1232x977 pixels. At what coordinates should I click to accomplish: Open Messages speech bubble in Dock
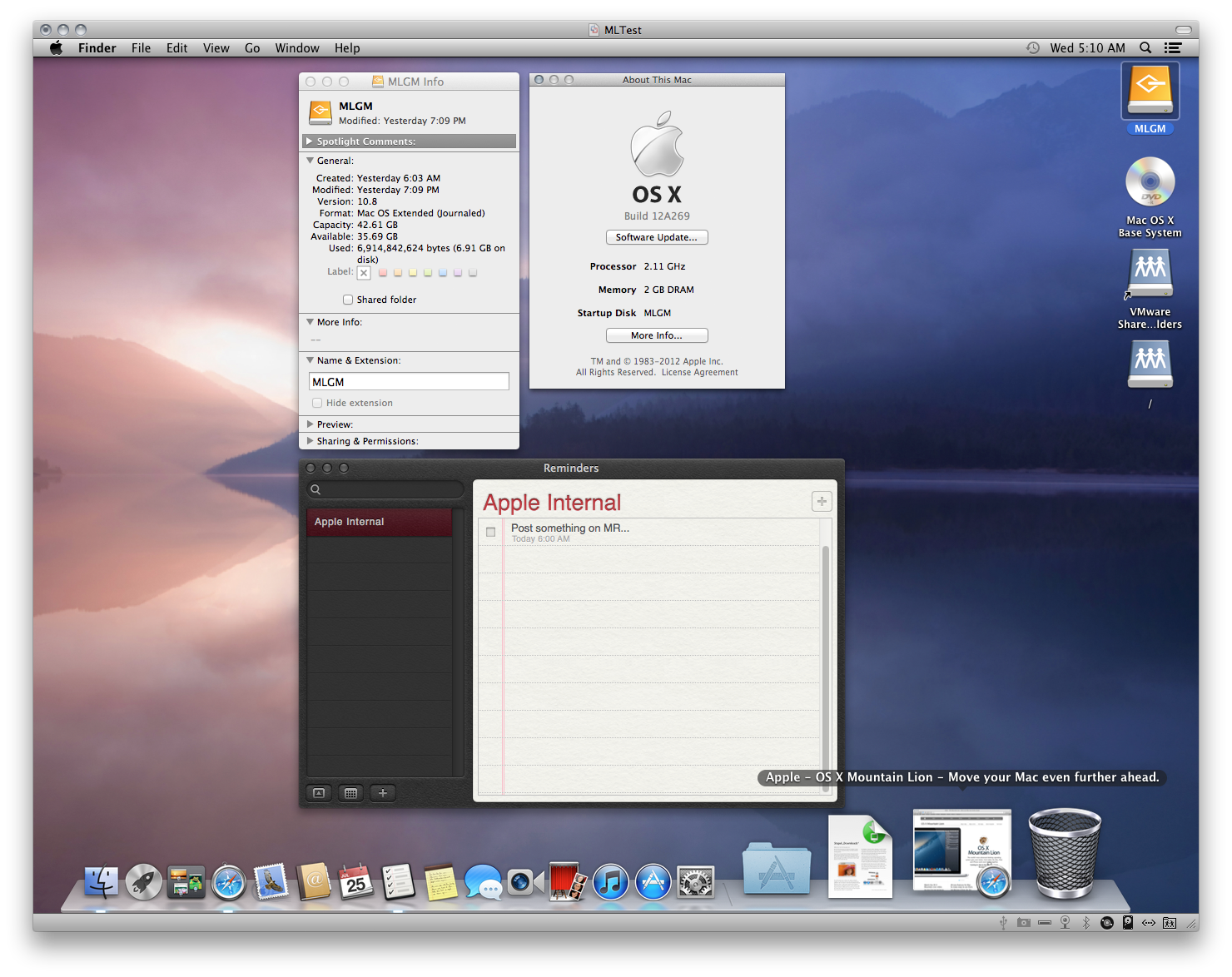484,883
